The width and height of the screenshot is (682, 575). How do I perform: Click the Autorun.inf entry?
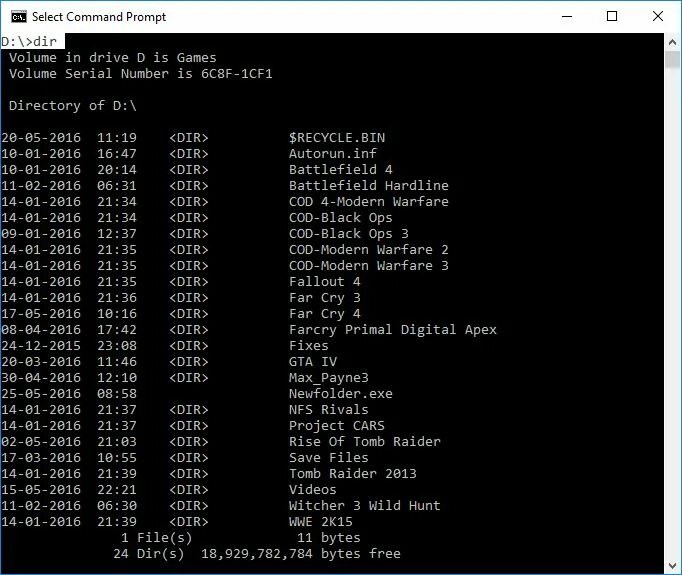click(x=333, y=154)
